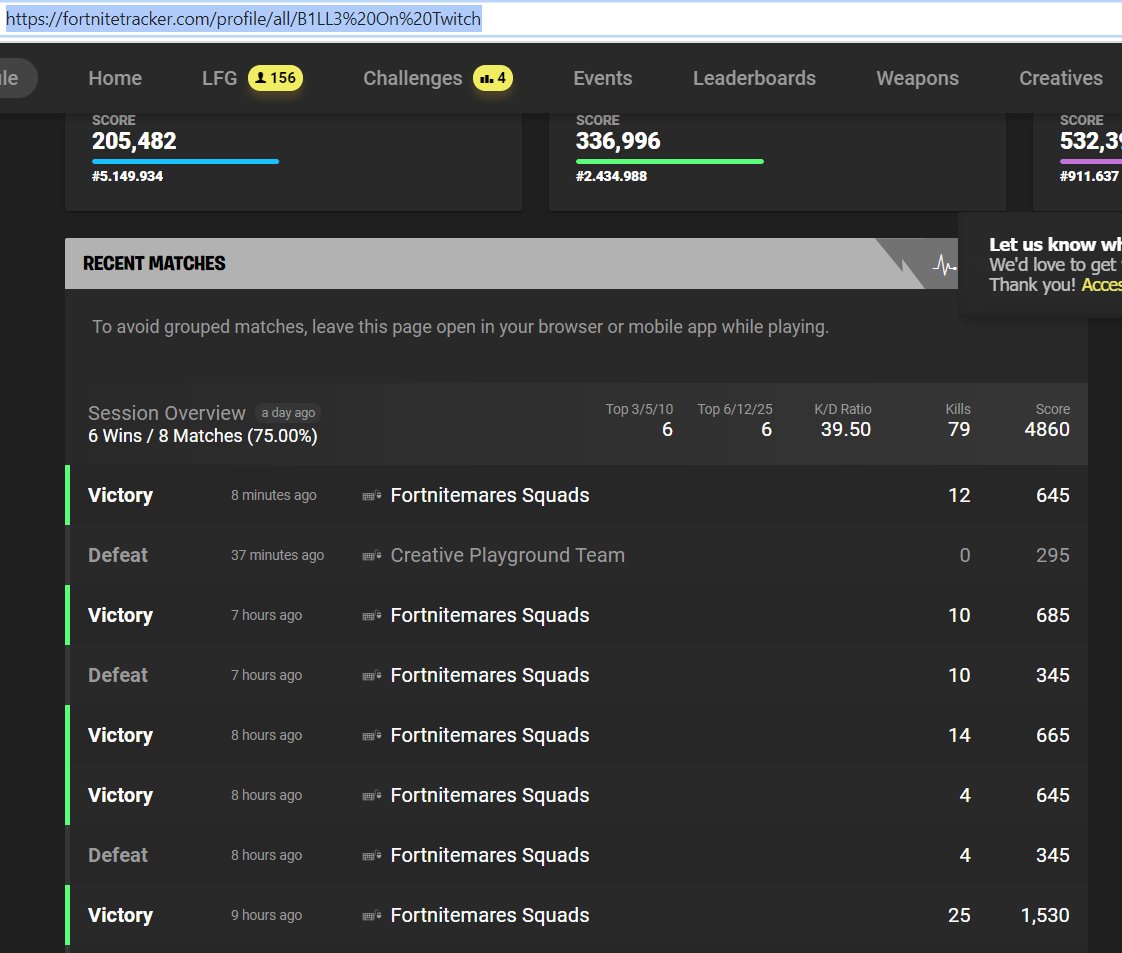Click keyboard icon in the 7 hours ago Victory row
The height and width of the screenshot is (953, 1122).
[371, 616]
